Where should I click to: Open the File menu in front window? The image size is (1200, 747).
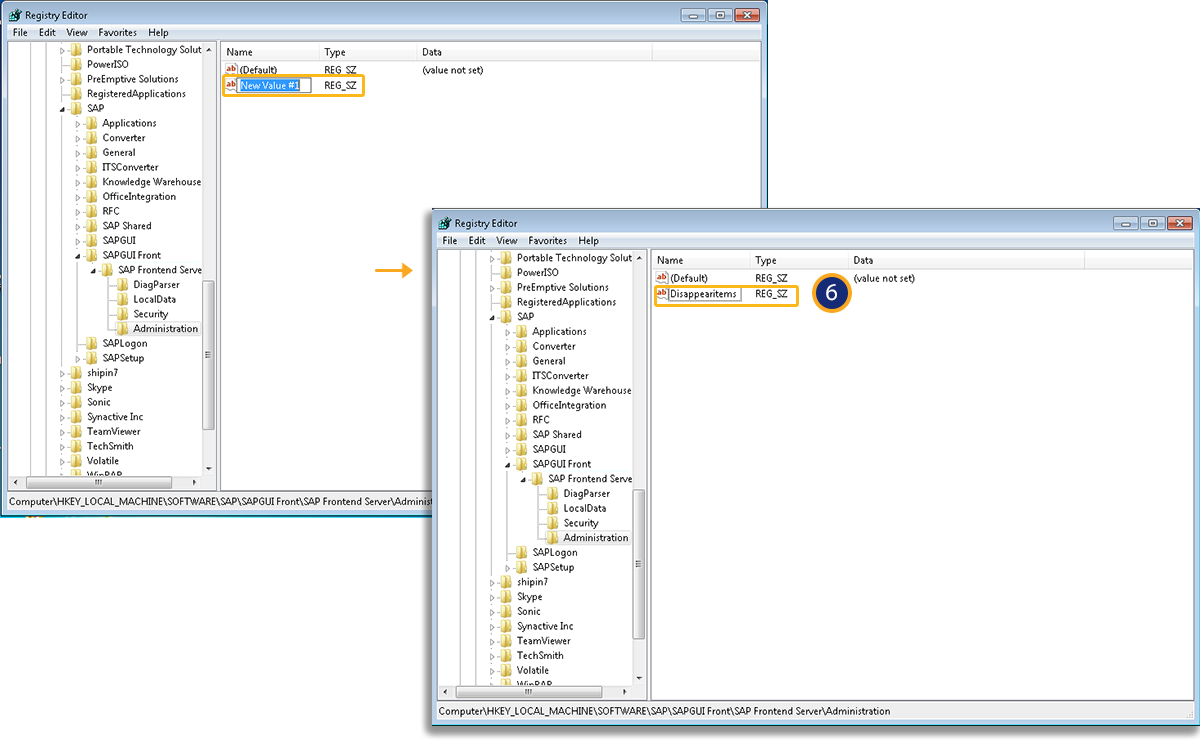point(449,241)
